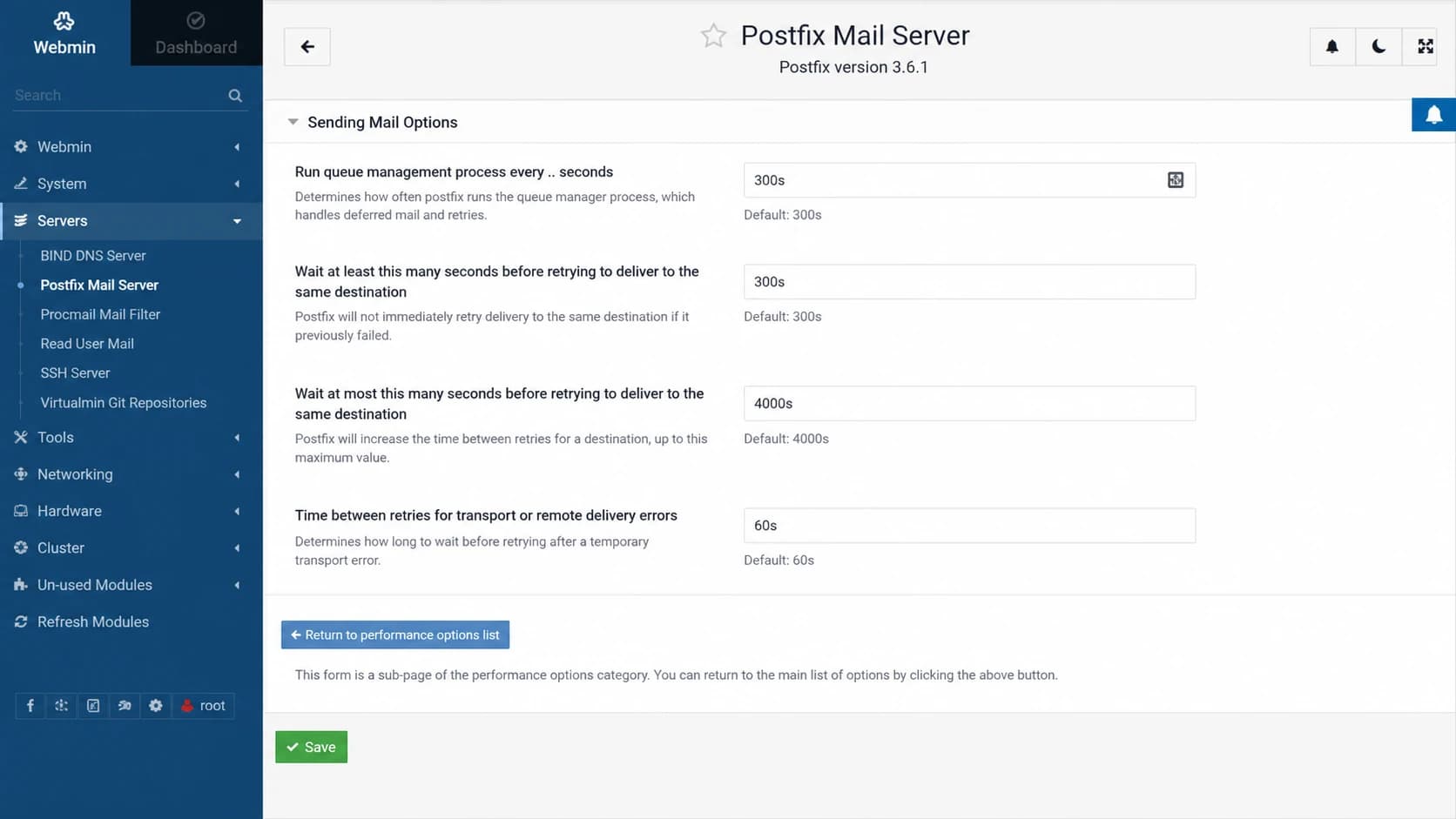Open Read User Mail module

[87, 344]
